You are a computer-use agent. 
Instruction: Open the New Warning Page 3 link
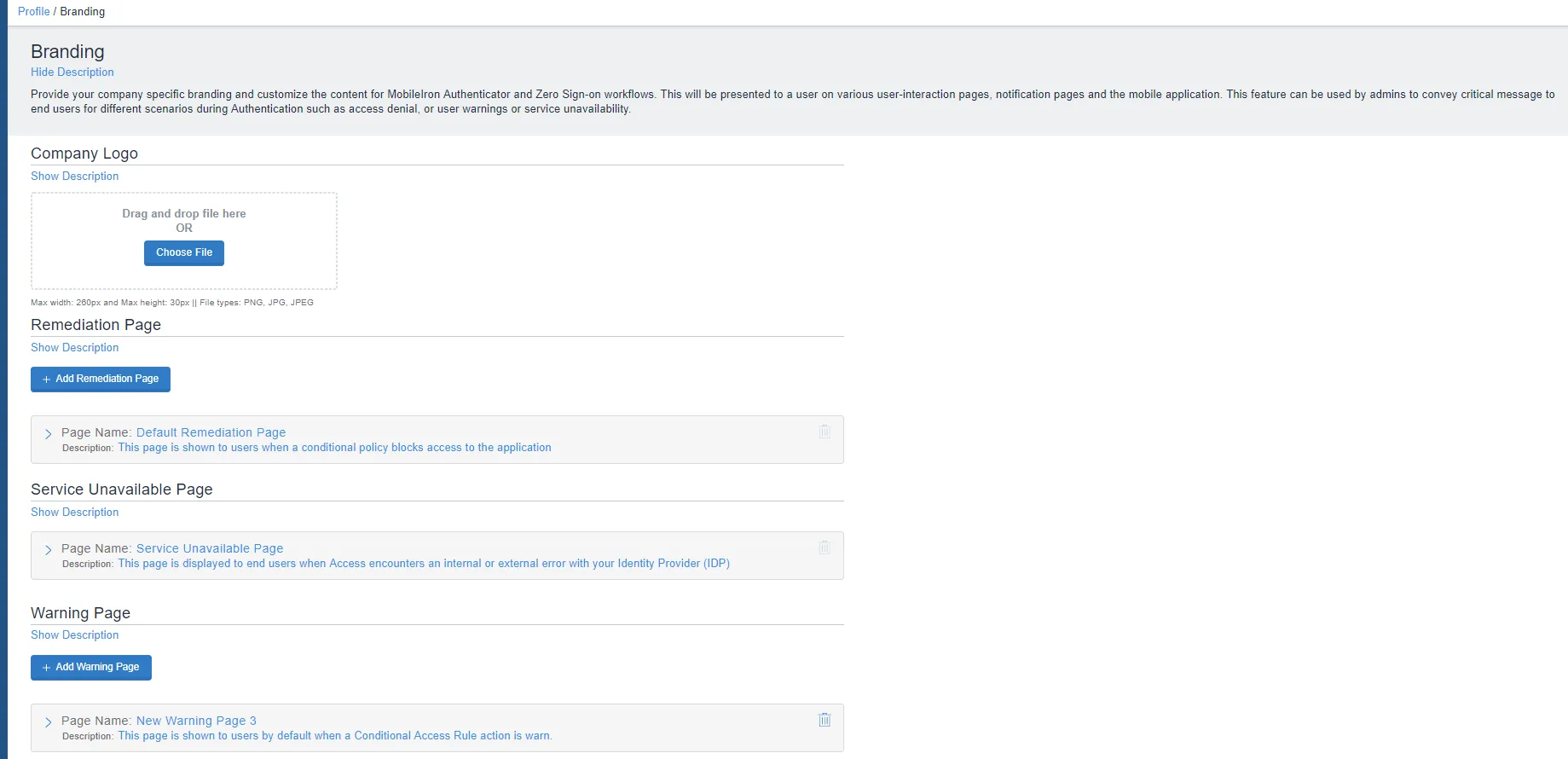pyautogui.click(x=196, y=721)
